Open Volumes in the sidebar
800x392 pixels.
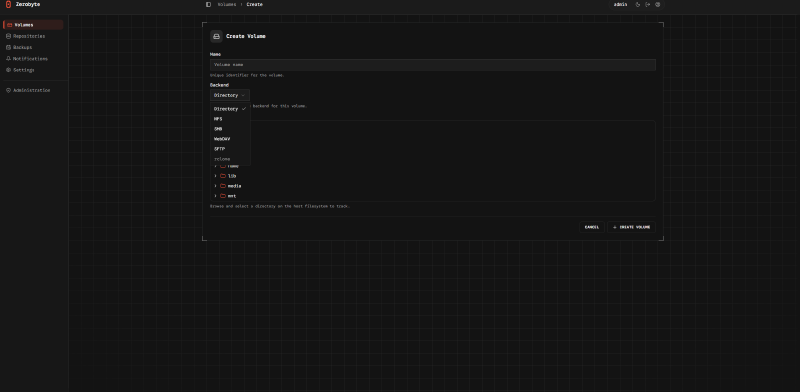click(33, 24)
